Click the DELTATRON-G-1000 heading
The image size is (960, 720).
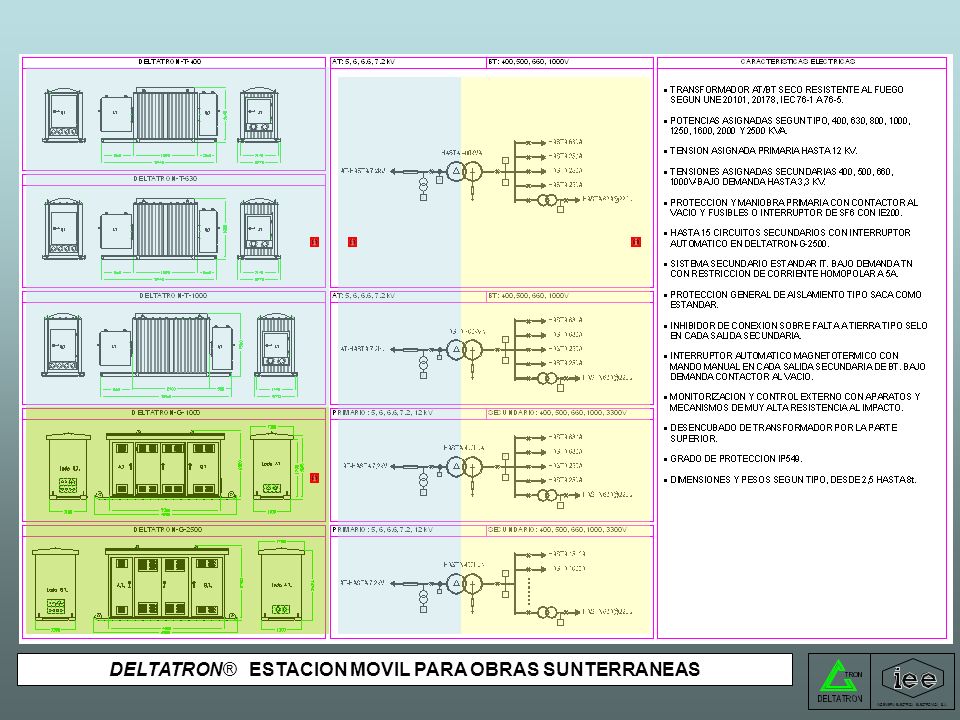pyautogui.click(x=166, y=413)
